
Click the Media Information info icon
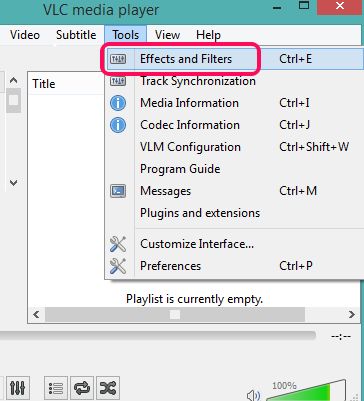118,103
